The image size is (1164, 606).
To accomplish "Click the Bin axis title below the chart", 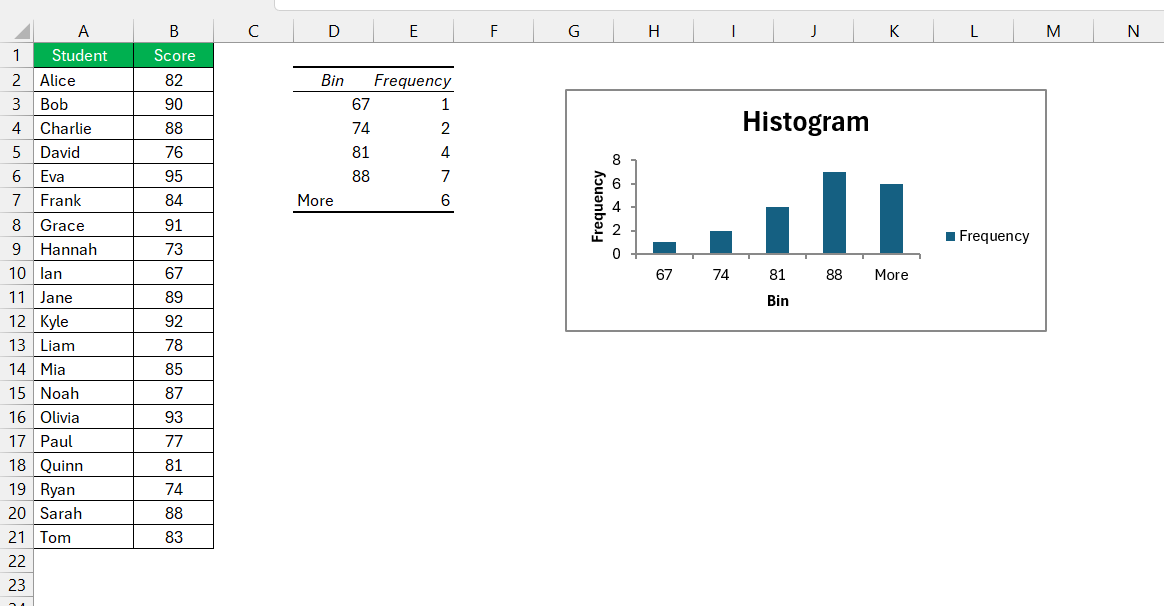I will [x=778, y=300].
